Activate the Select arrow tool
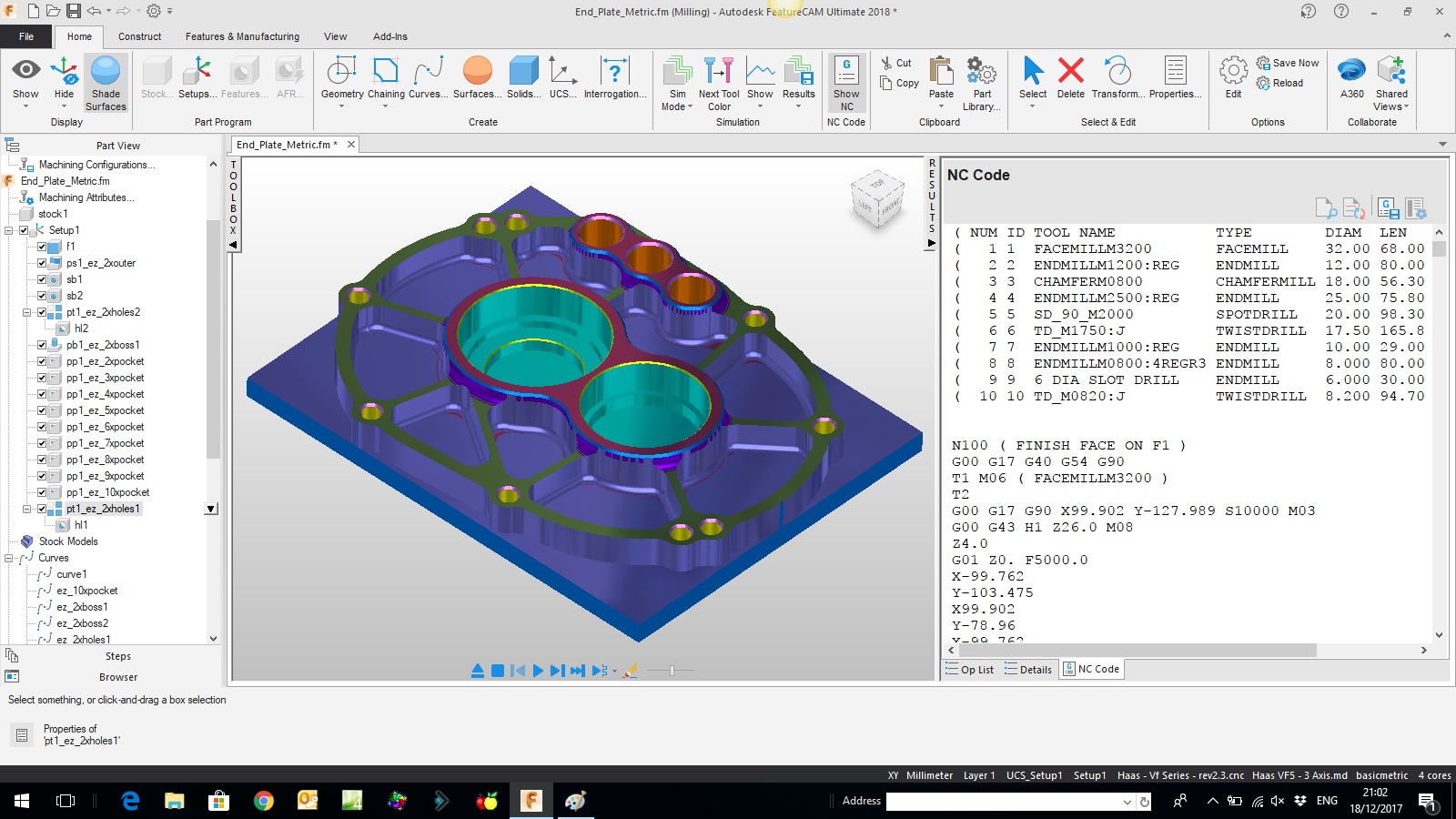 pos(1033,82)
